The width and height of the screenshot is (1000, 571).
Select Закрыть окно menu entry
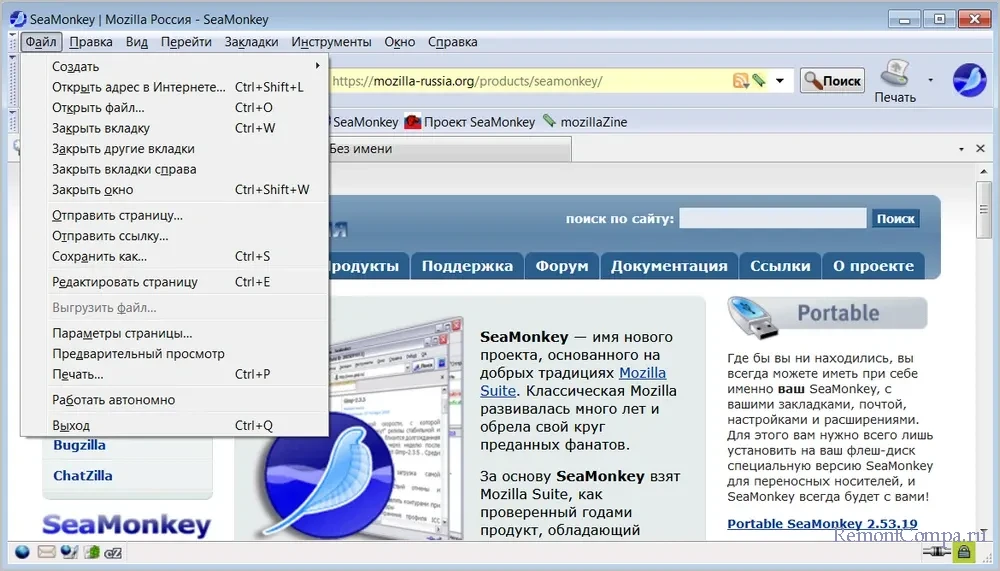(174, 189)
